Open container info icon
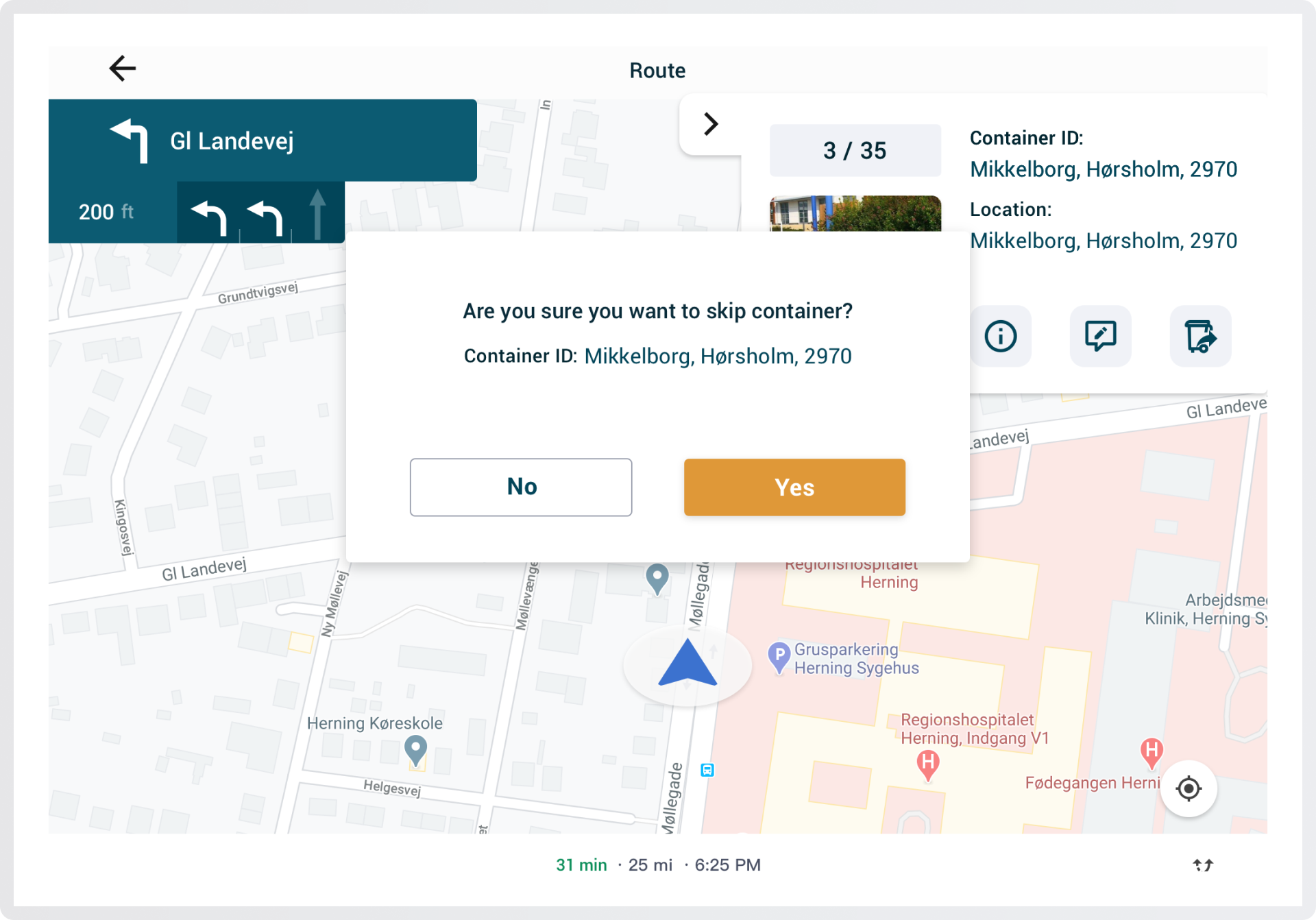This screenshot has width=1316, height=920. pos(1000,336)
